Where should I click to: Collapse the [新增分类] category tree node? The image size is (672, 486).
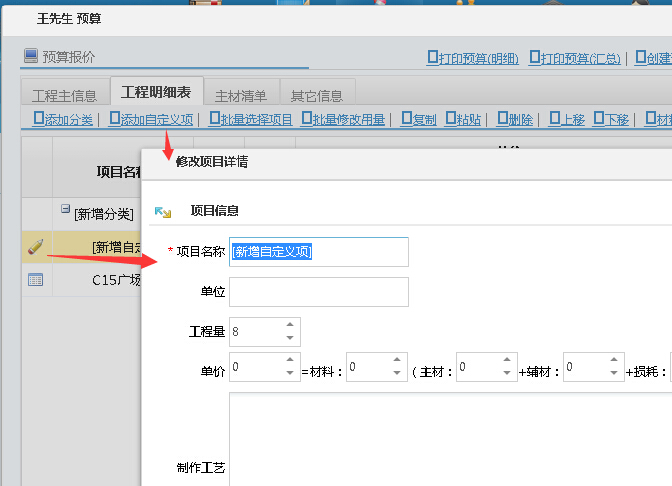pos(66,210)
